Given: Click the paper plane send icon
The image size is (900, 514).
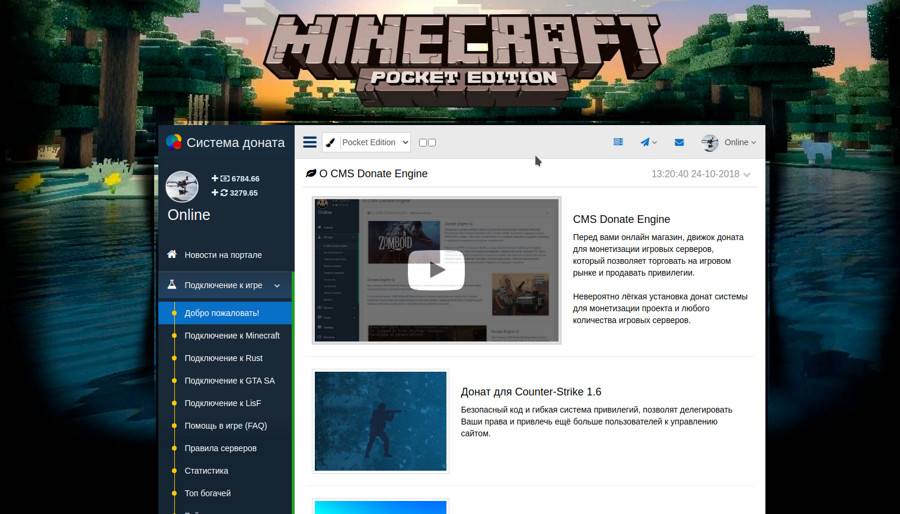Looking at the screenshot, I should click(x=646, y=143).
